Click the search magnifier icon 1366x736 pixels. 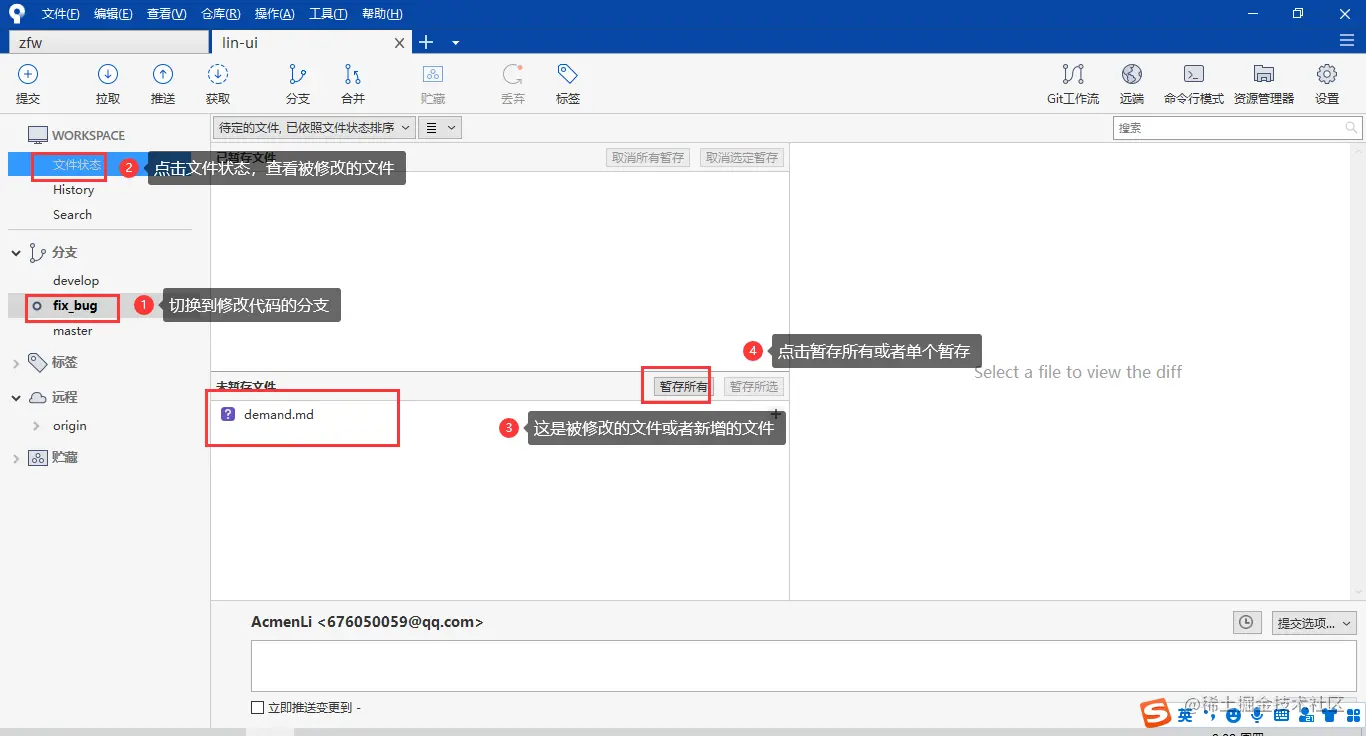click(x=1351, y=128)
